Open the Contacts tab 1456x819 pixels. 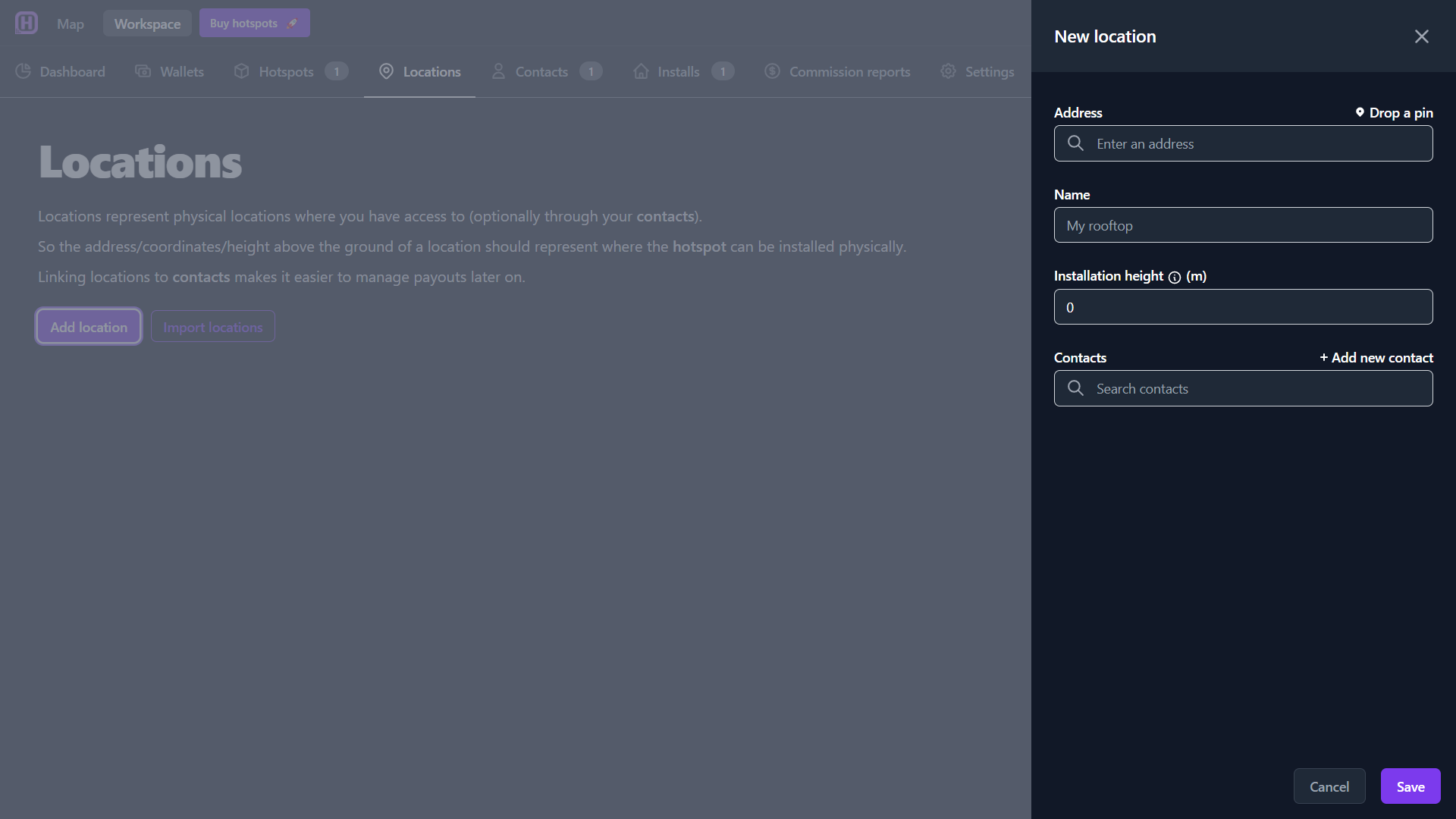[547, 71]
